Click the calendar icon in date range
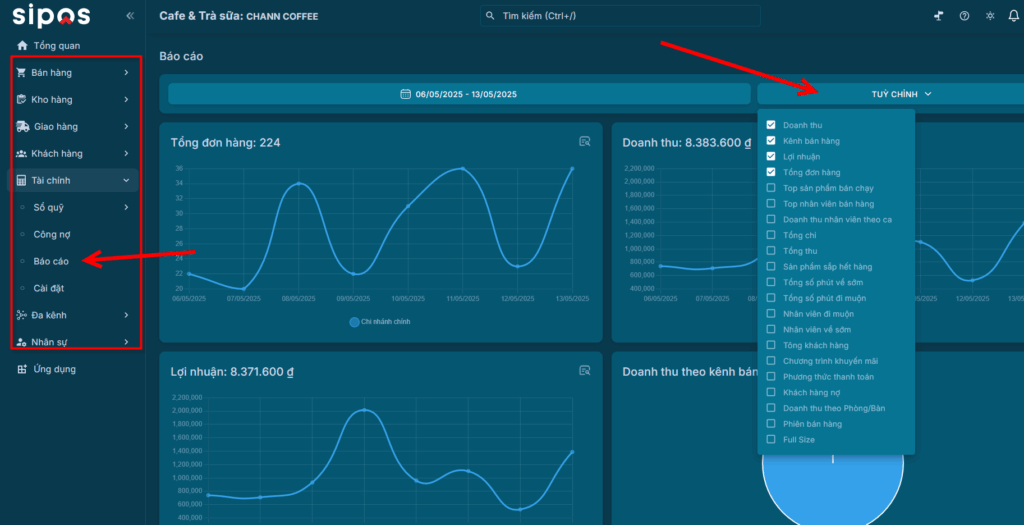The height and width of the screenshot is (525, 1024). (406, 94)
